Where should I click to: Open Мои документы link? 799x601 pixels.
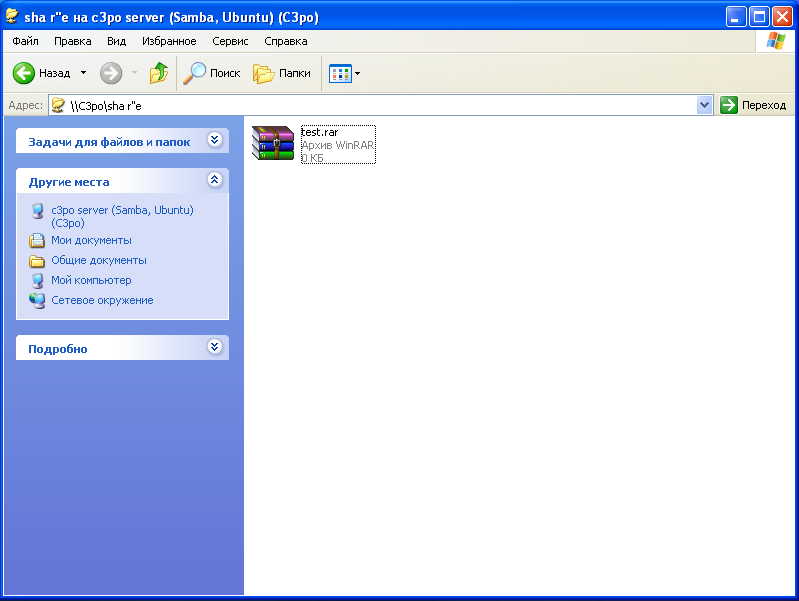[x=91, y=240]
